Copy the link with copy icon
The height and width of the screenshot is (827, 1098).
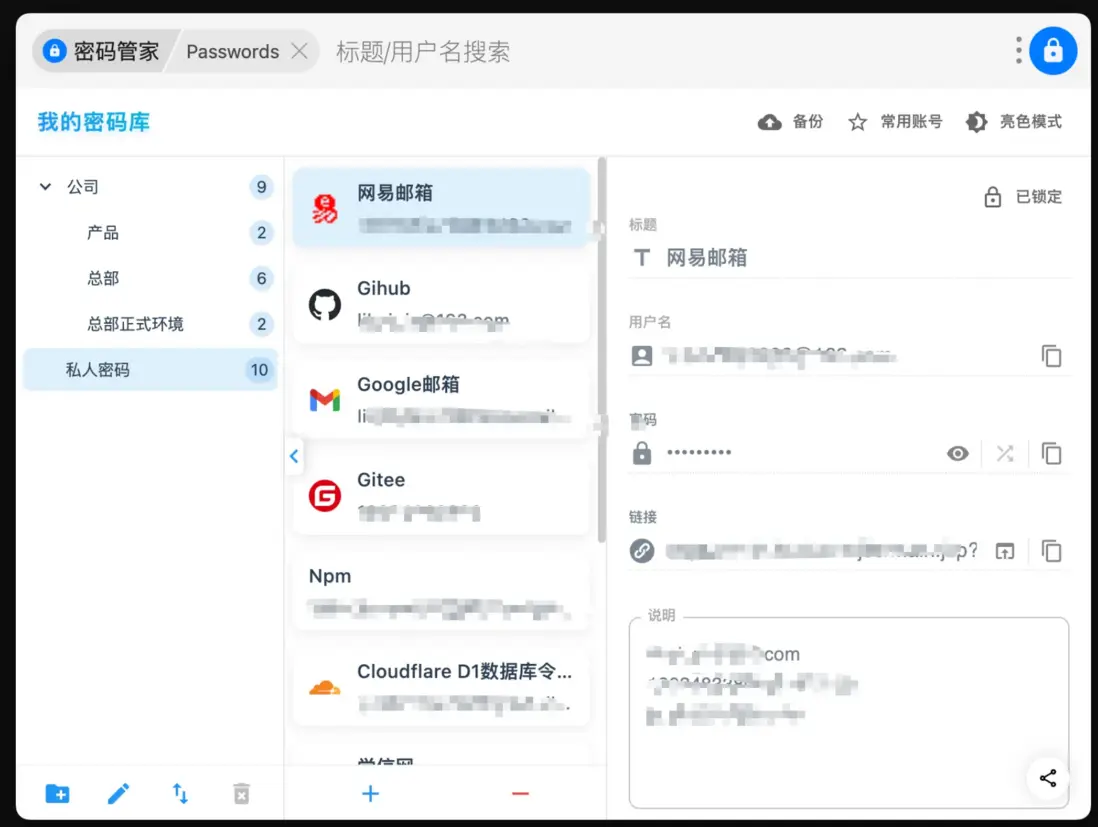[x=1051, y=551]
